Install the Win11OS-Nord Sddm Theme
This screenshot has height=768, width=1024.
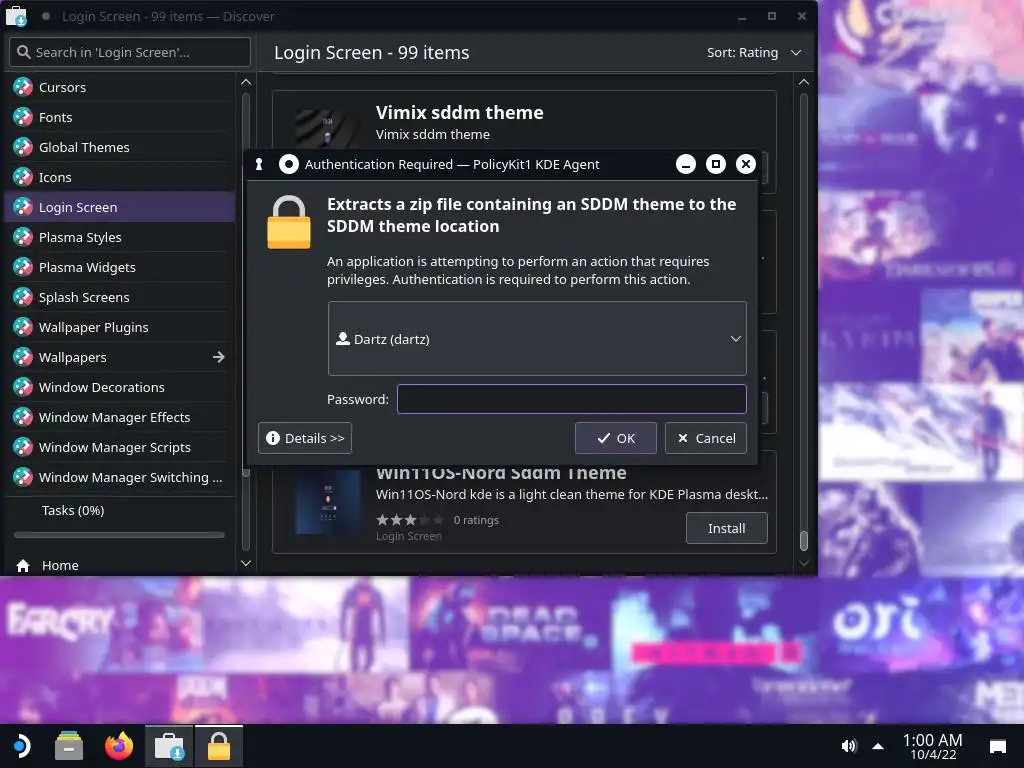[x=726, y=528]
